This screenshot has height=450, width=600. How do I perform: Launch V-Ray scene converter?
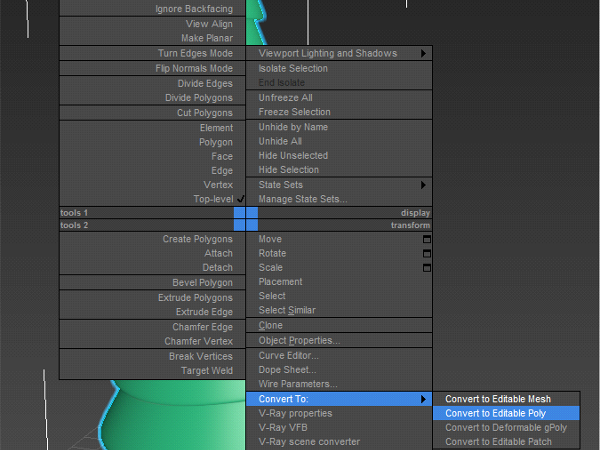click(339, 442)
